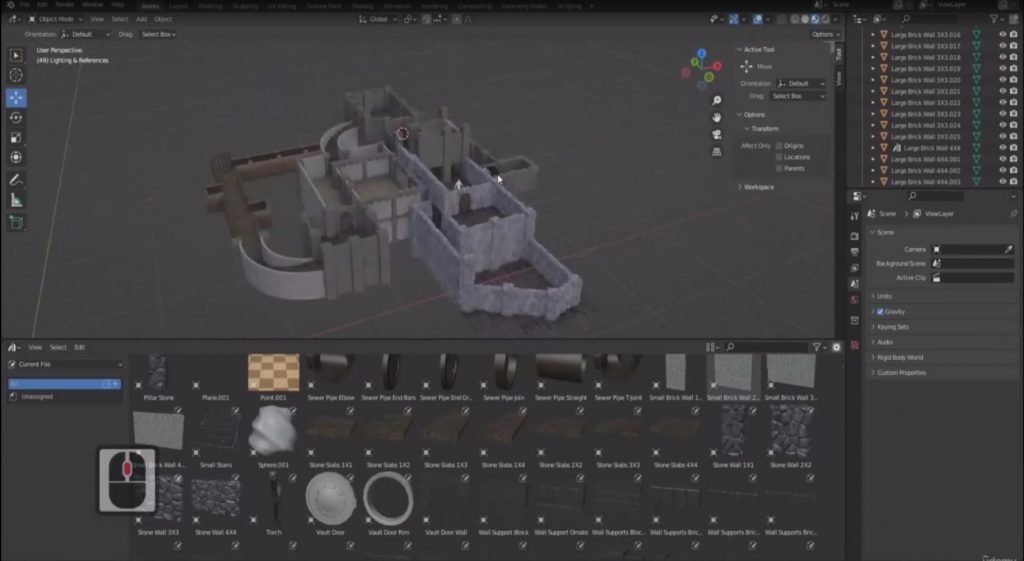Select the Unassigned catalog
This screenshot has height=561, width=1024.
(37, 396)
